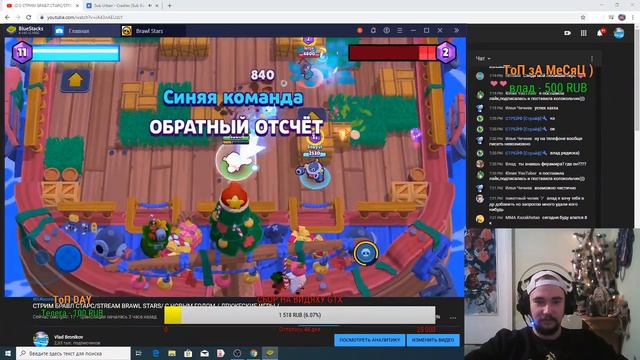Open the three-dot more actions under the video

coord(453,318)
